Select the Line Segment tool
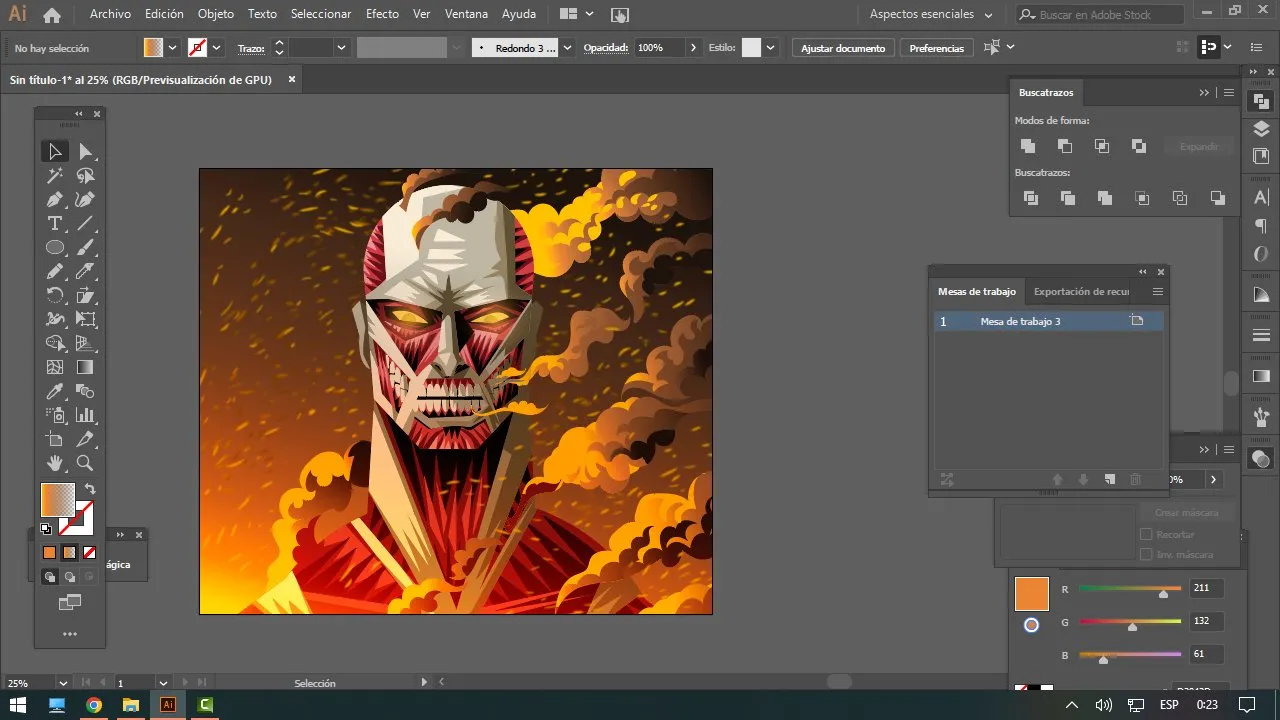This screenshot has height=720, width=1280. [x=86, y=224]
